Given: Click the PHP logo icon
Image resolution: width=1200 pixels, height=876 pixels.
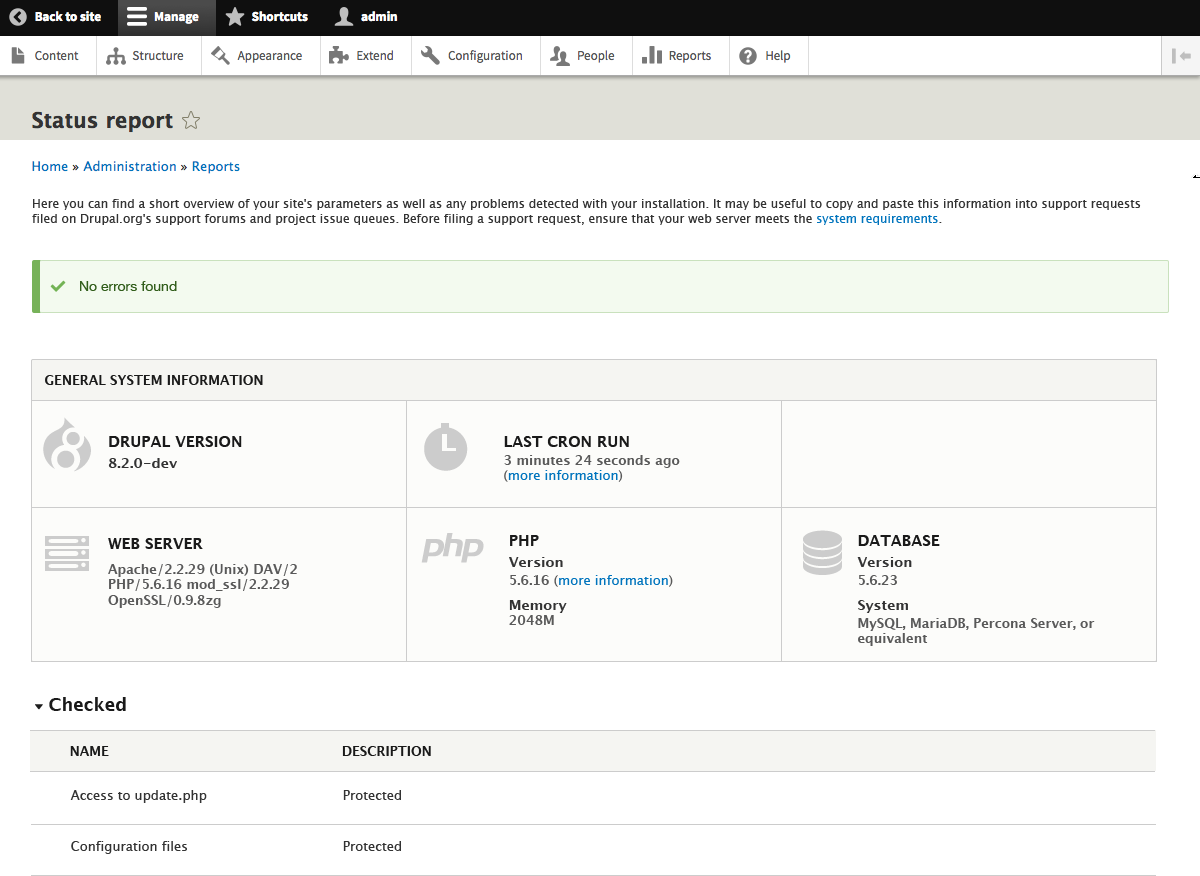Looking at the screenshot, I should point(452,548).
